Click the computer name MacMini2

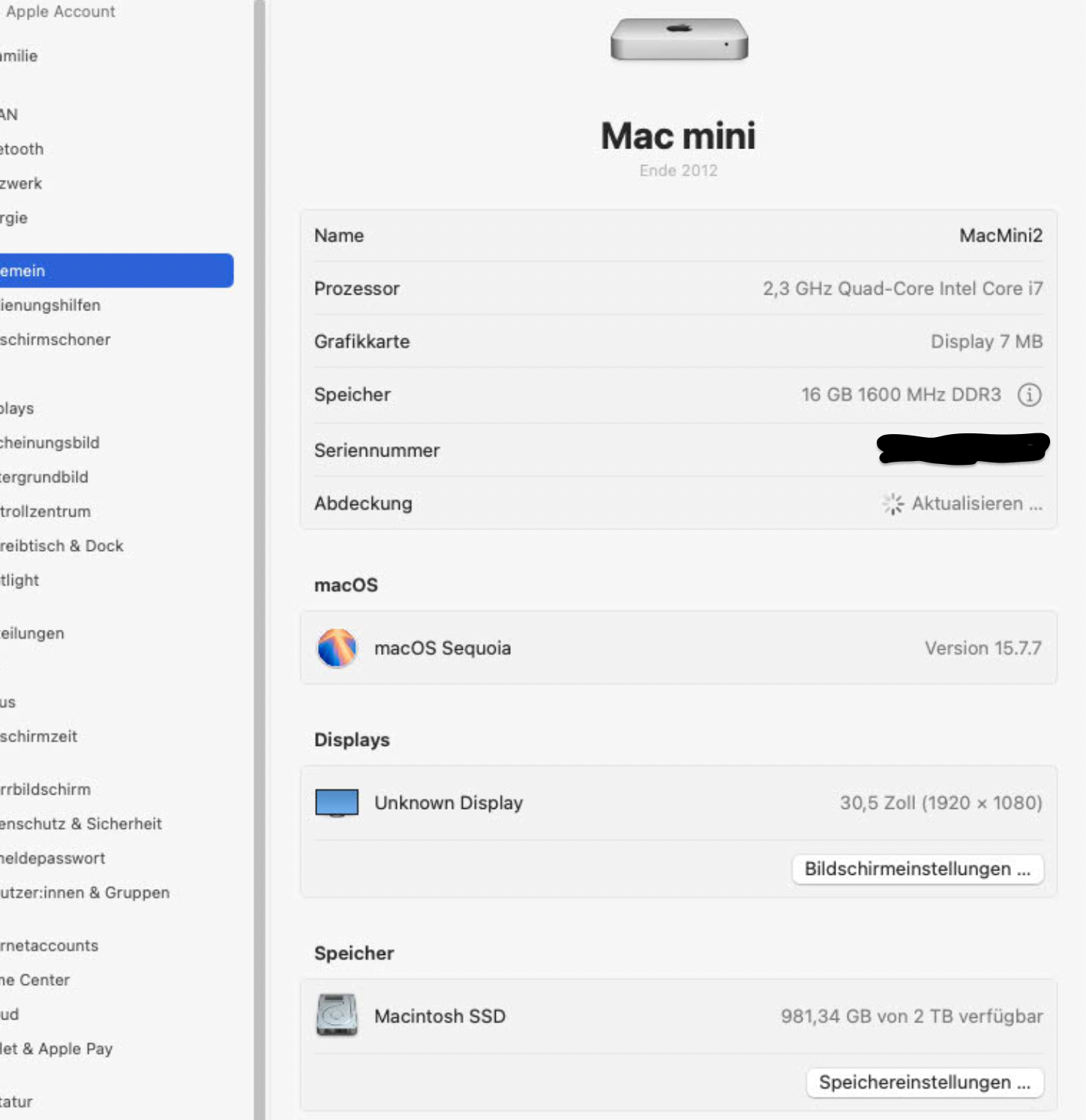[x=1001, y=236]
